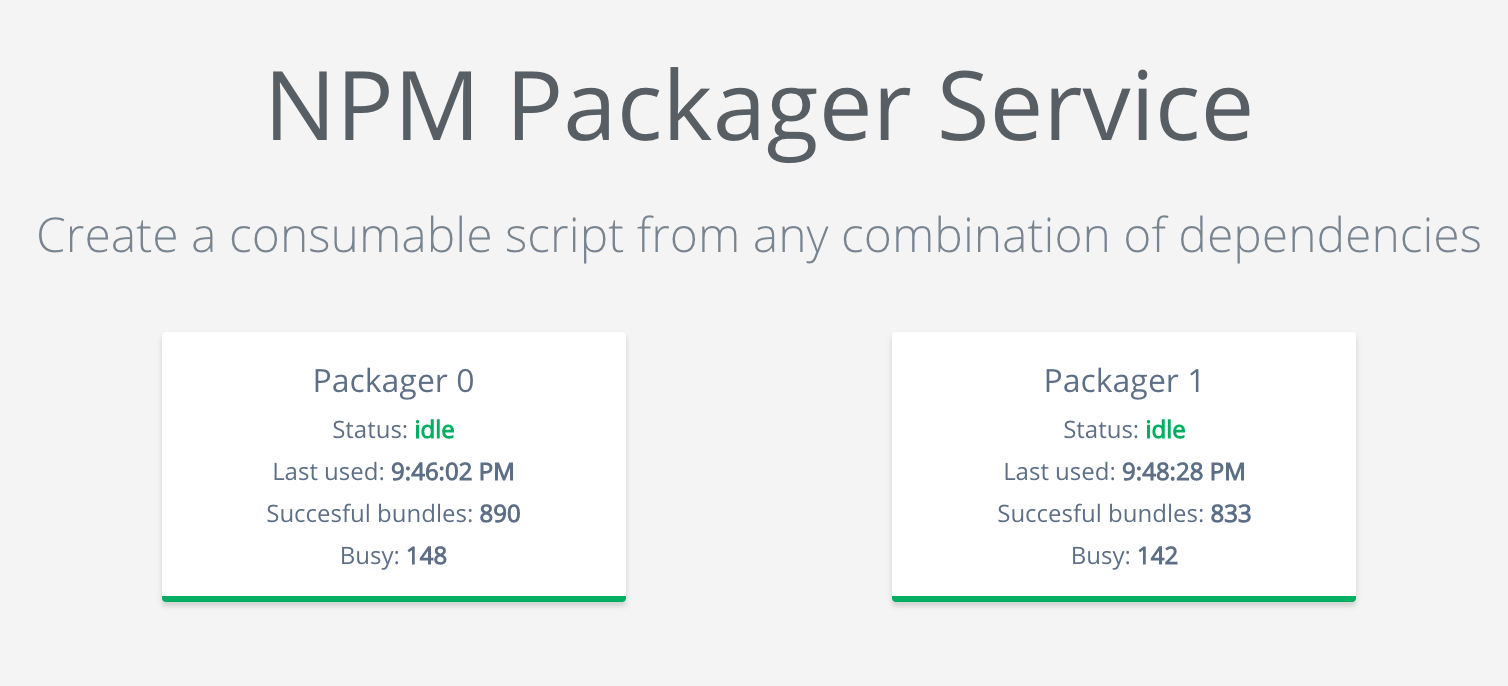Click the 833 successful bundles count
Screen dimensions: 1508x686
pos(1231,514)
